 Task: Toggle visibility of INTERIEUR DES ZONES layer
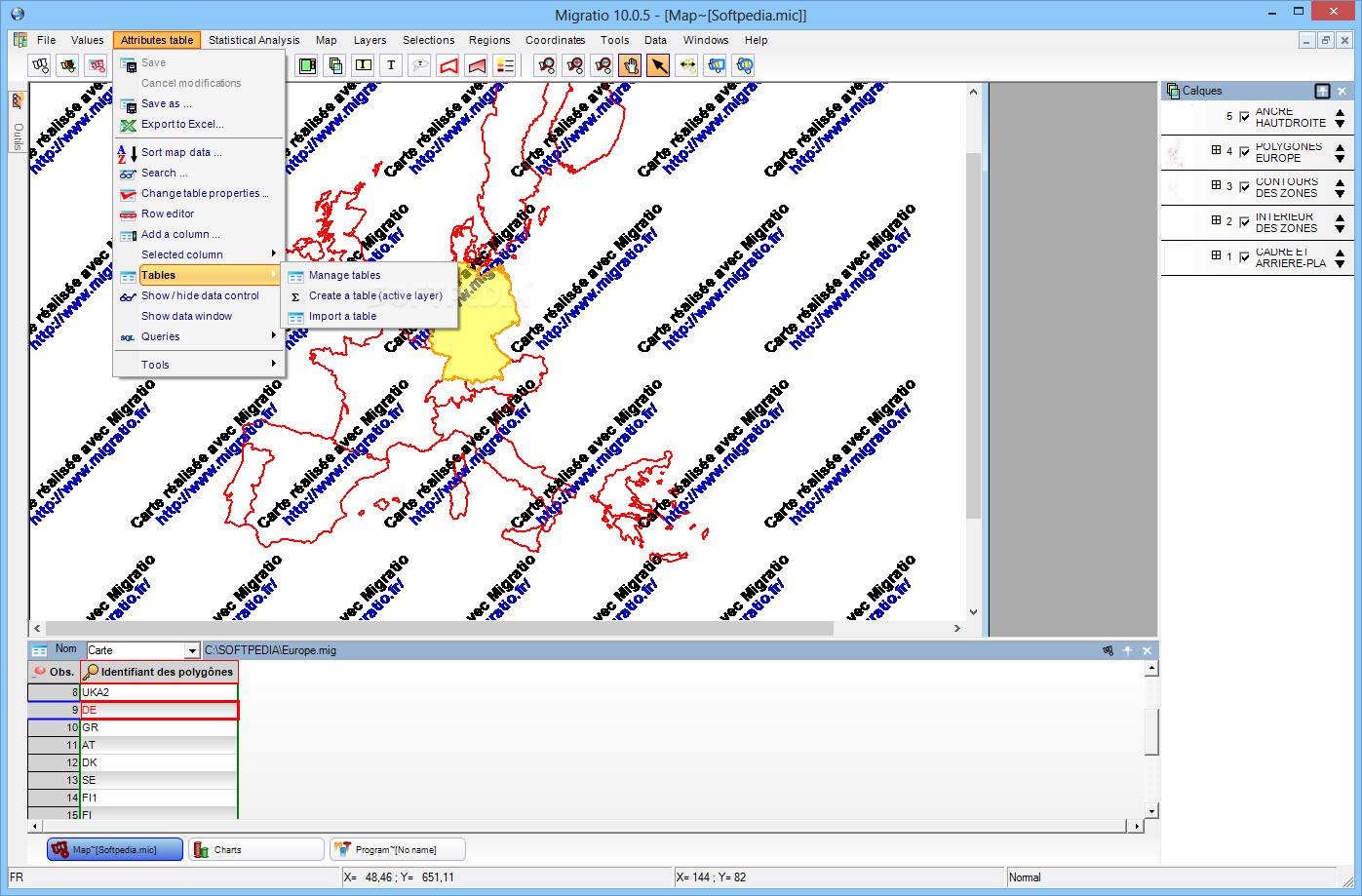(x=1244, y=222)
